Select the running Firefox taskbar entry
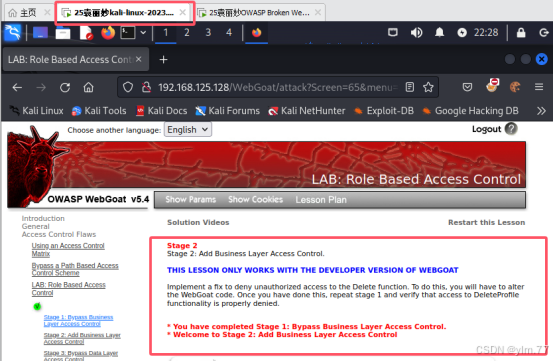 pyautogui.click(x=256, y=33)
